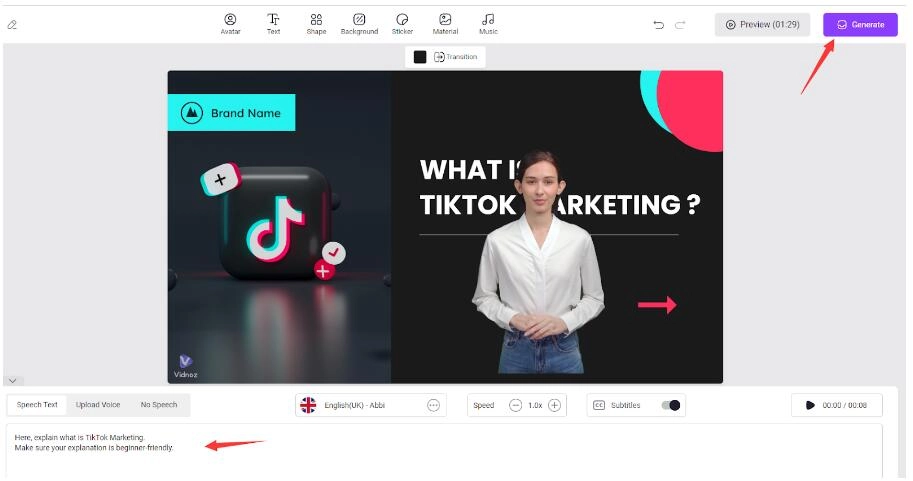The height and width of the screenshot is (481, 913).
Task: Open the Material library
Action: tap(445, 24)
